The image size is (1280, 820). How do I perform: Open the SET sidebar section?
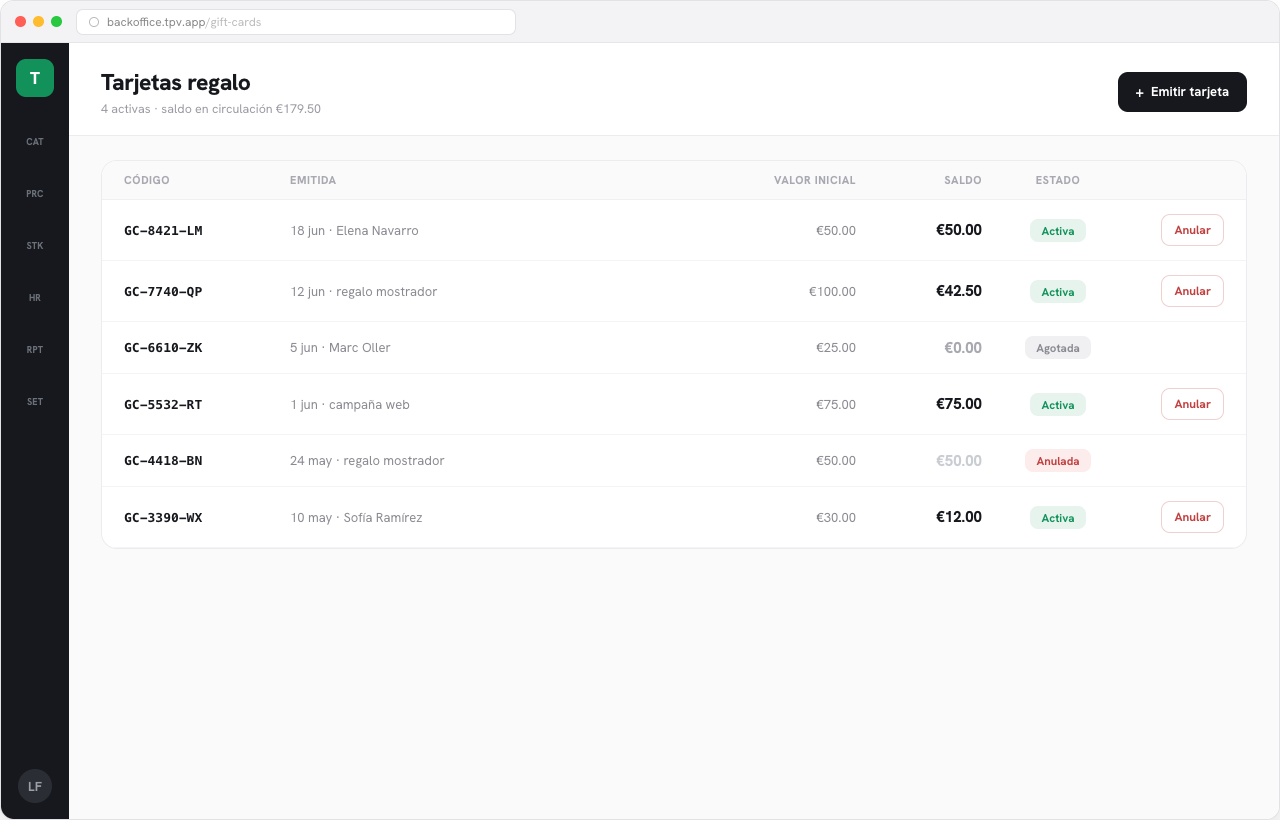(35, 402)
